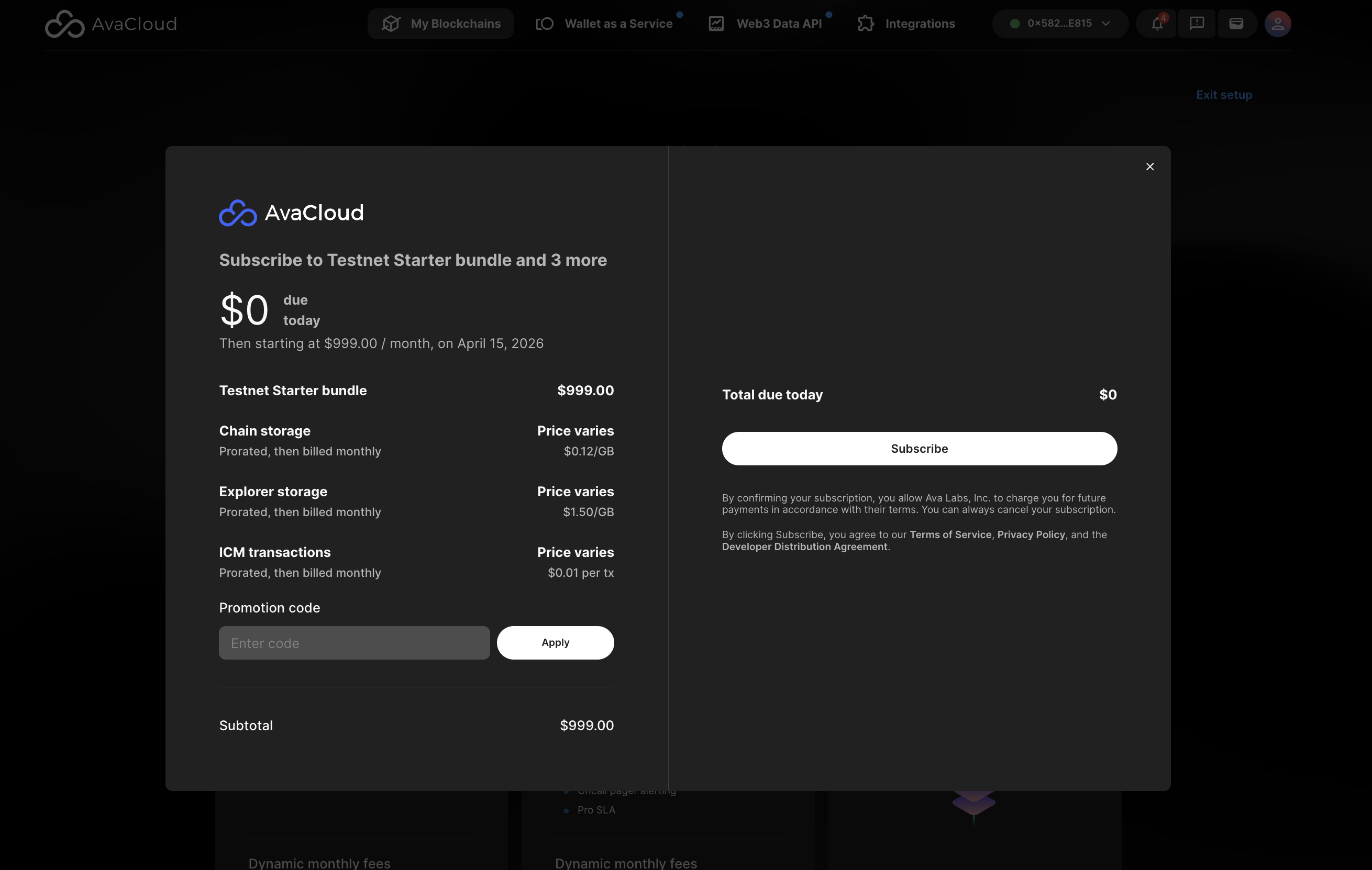The image size is (1372, 870).
Task: Open the Wallet as a Service tab
Action: click(x=618, y=24)
